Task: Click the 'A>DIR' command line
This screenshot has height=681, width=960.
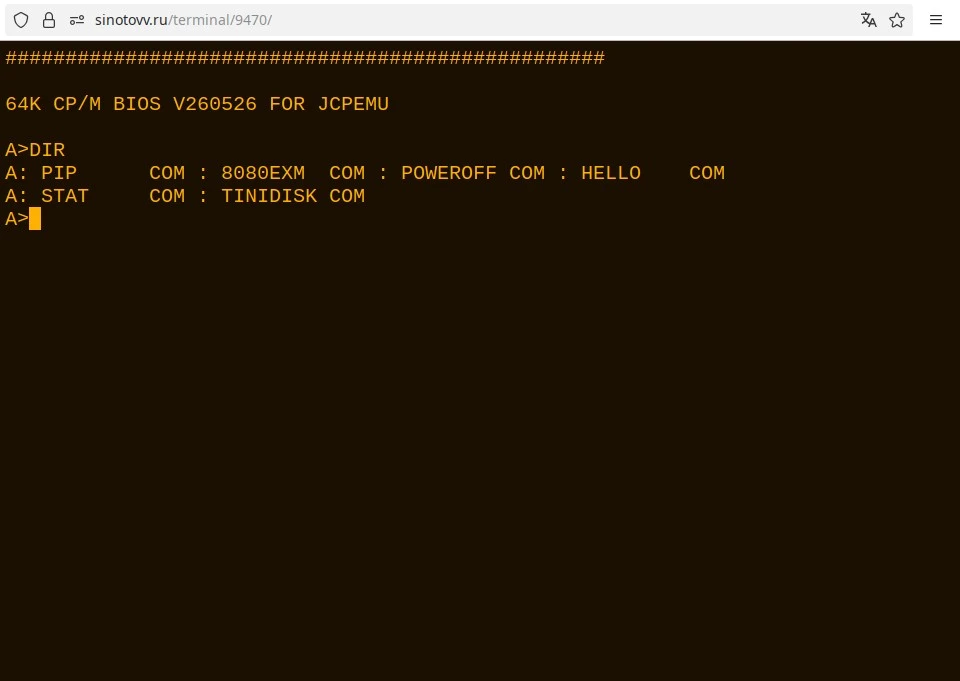Action: (x=35, y=150)
